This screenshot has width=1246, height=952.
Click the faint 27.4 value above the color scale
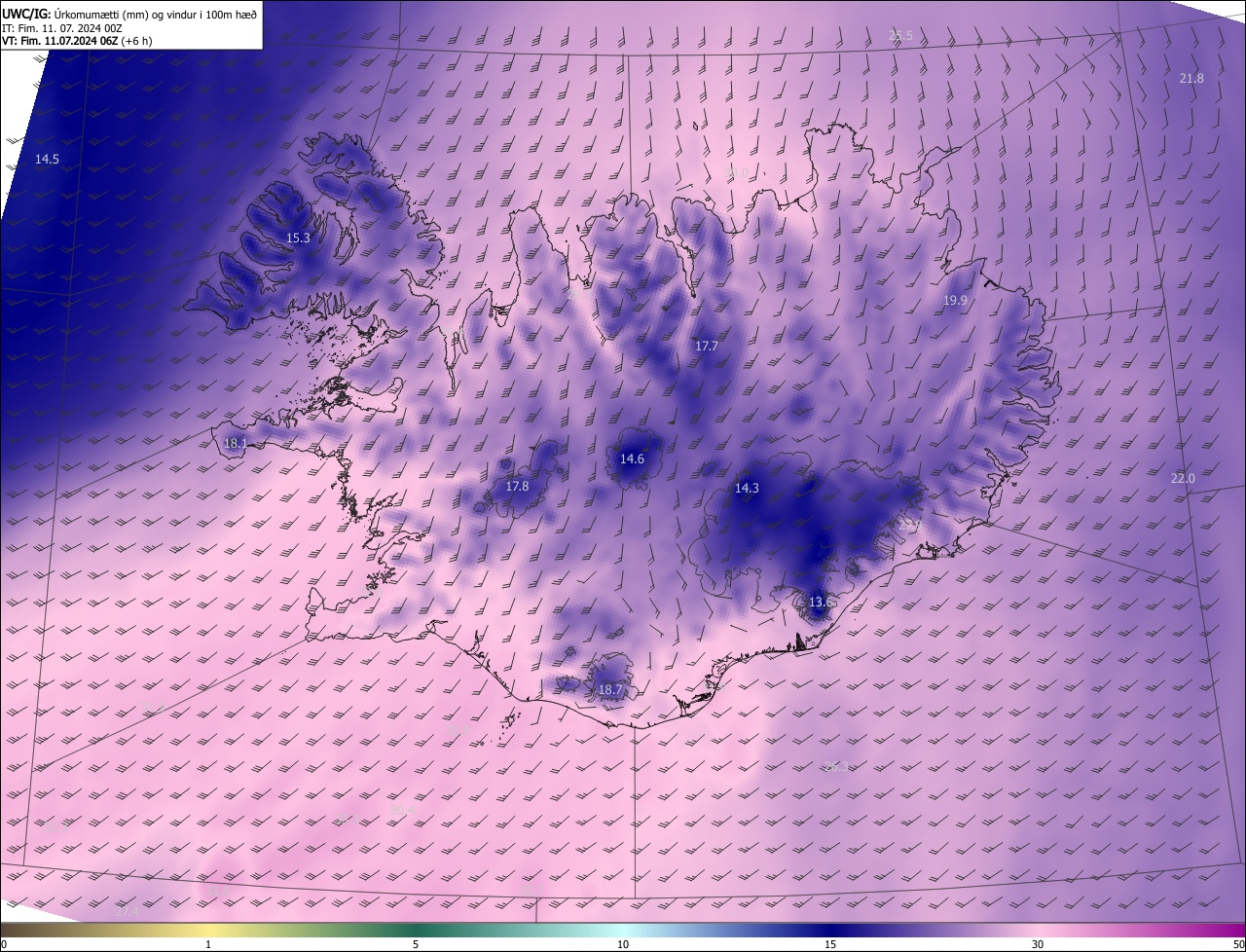128,913
